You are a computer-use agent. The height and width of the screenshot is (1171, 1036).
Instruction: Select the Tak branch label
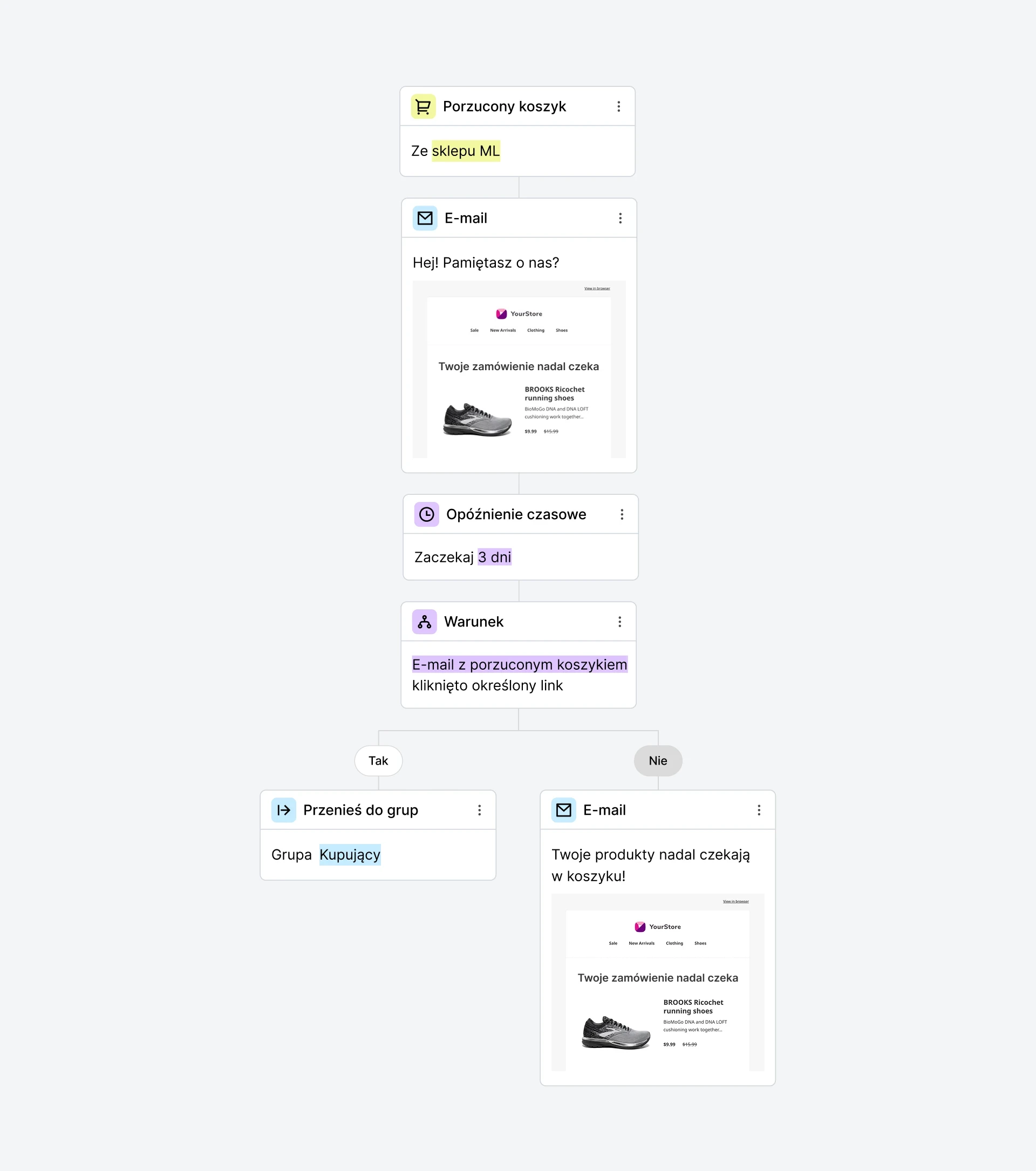[x=378, y=761]
